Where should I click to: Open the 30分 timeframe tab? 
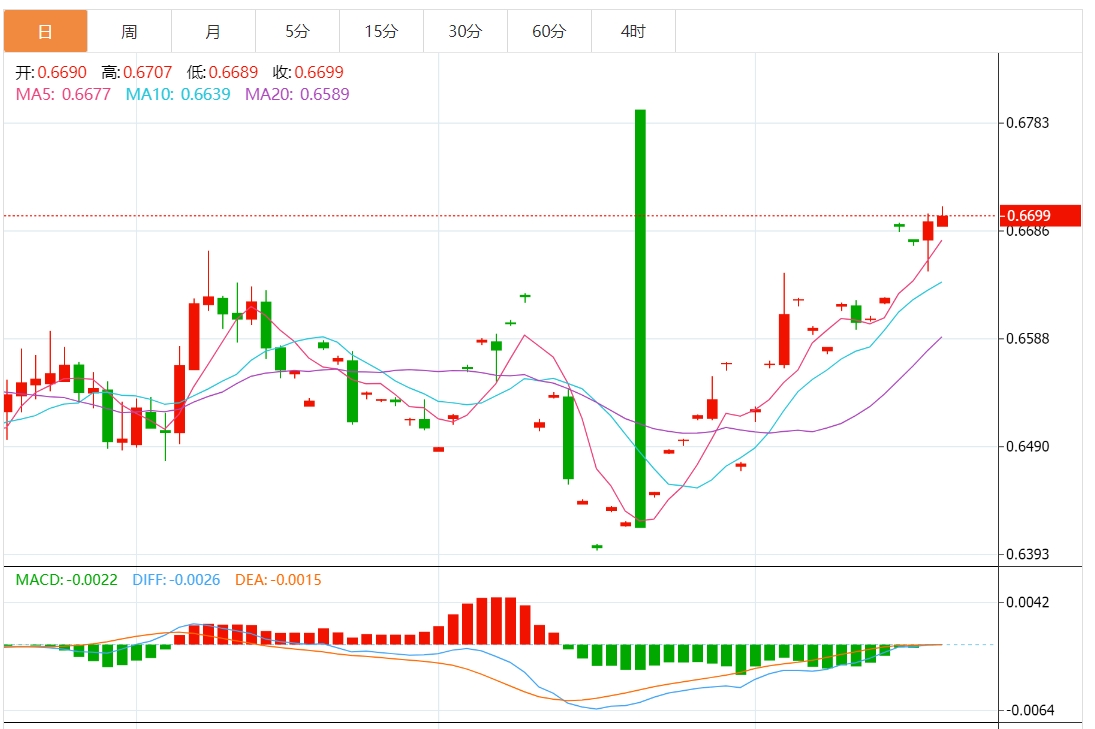pos(465,31)
